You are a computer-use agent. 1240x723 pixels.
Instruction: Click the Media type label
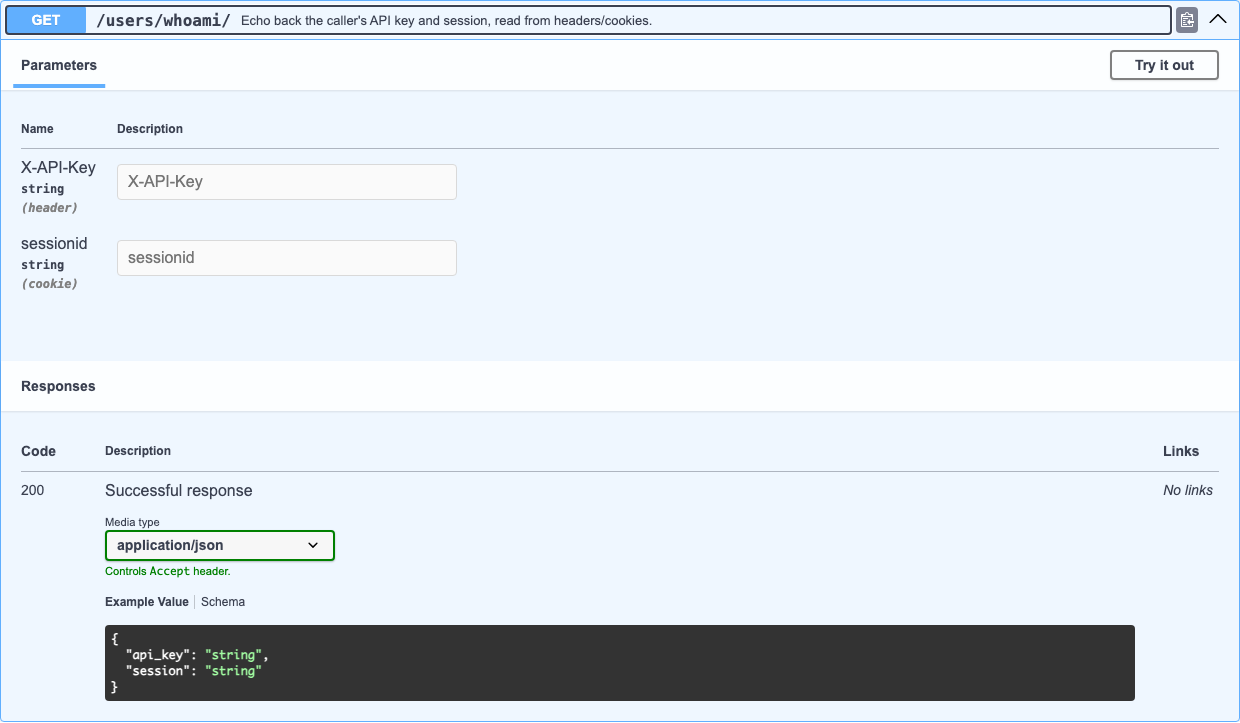pyautogui.click(x=132, y=522)
